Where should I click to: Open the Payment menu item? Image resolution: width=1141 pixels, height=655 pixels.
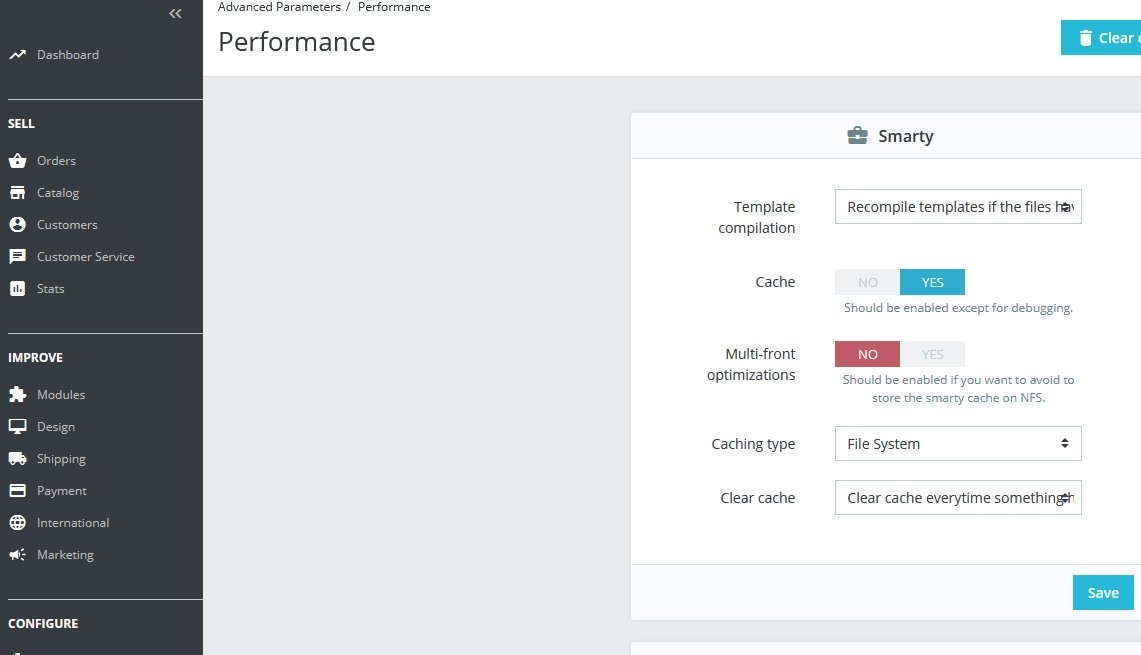[61, 491]
